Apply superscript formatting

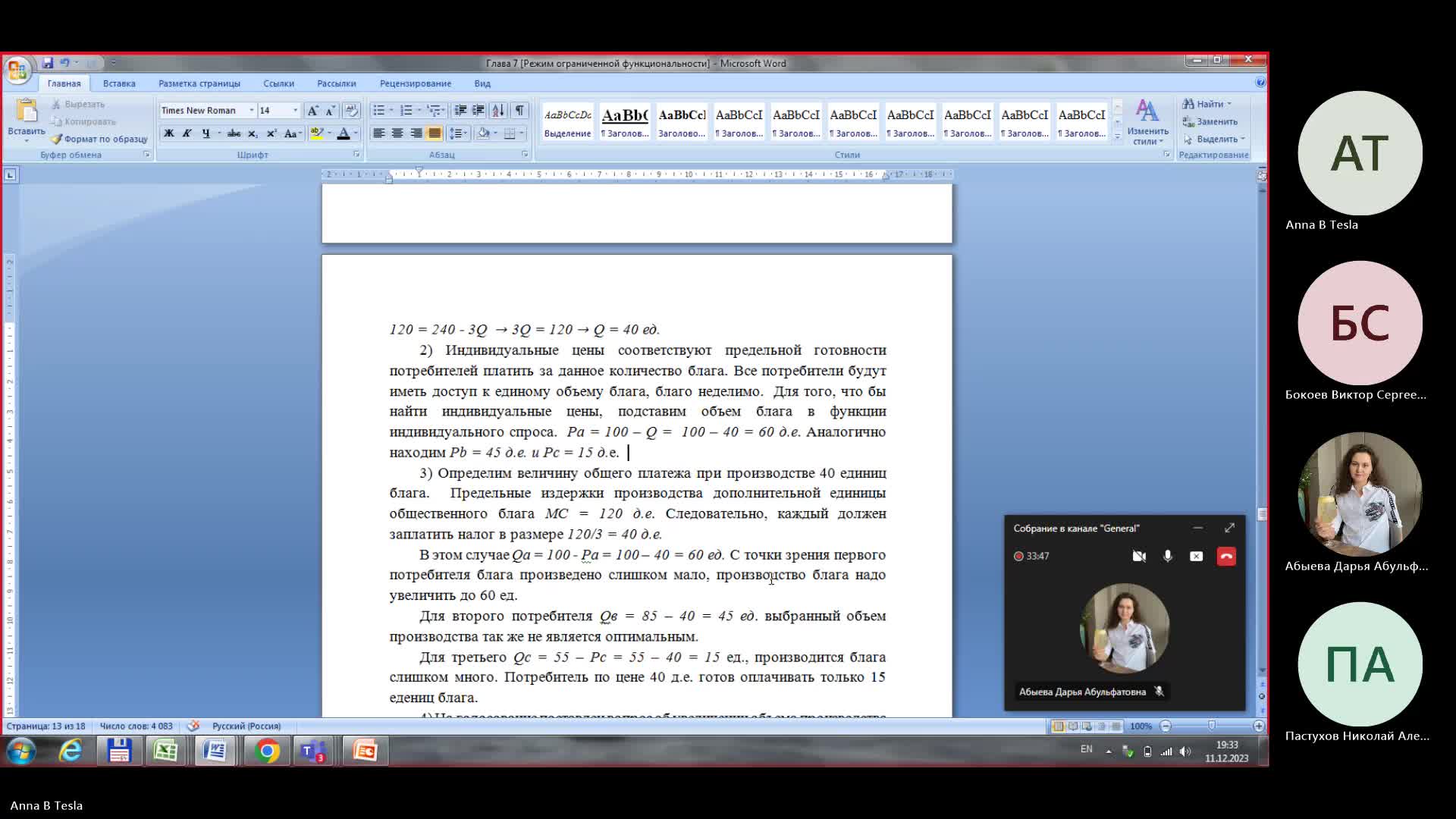tap(271, 133)
